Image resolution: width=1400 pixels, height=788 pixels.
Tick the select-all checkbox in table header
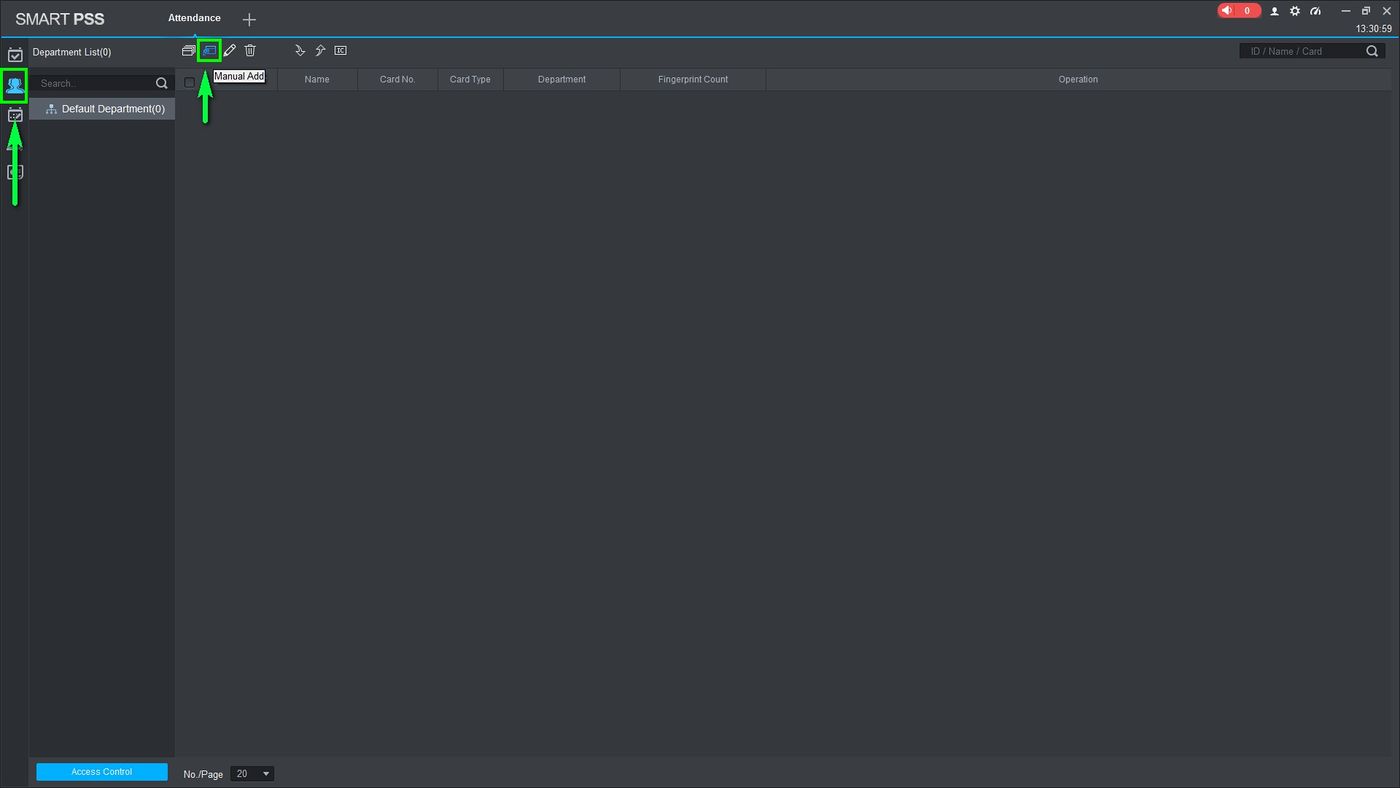click(190, 82)
